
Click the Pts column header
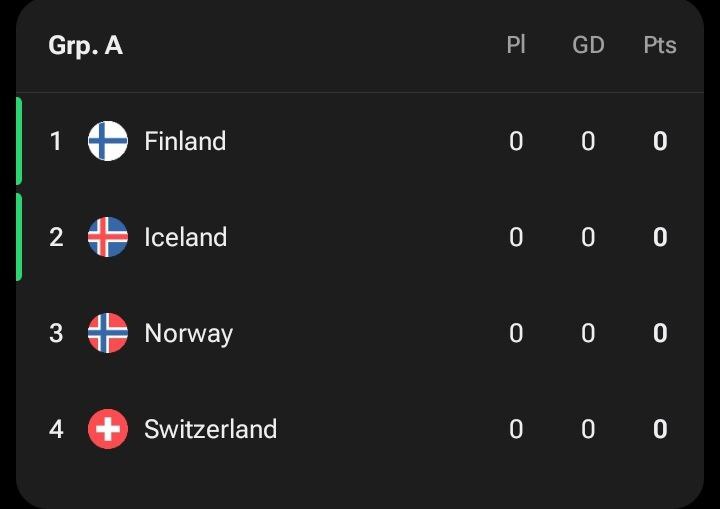[x=660, y=45]
